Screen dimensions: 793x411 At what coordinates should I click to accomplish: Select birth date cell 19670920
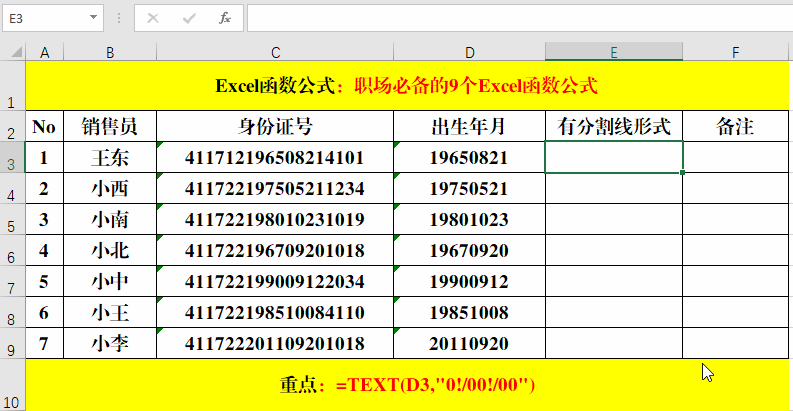(469, 250)
